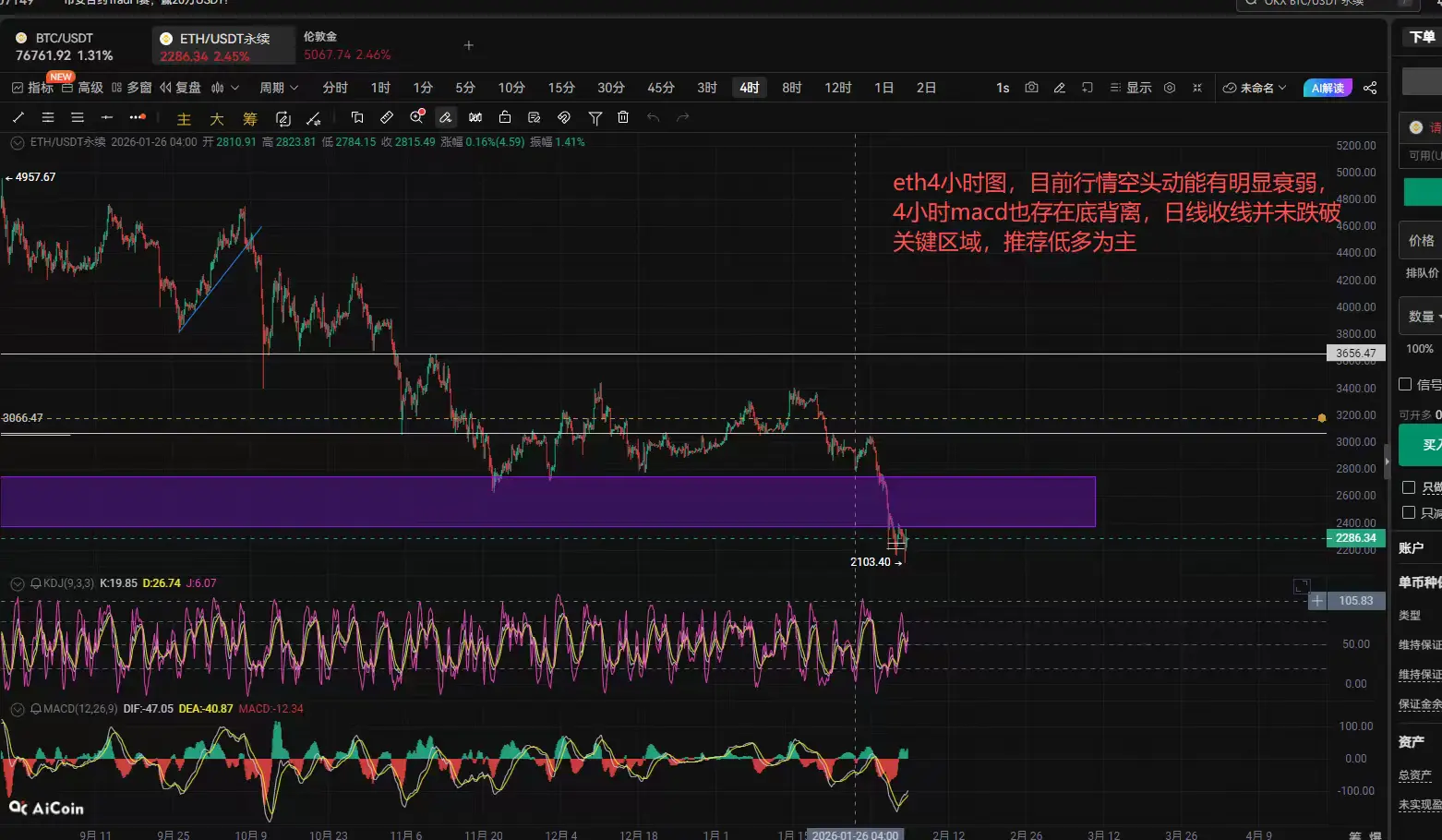The image size is (1442, 840).
Task: Lock all drawings with the padlock icon
Action: [x=505, y=117]
